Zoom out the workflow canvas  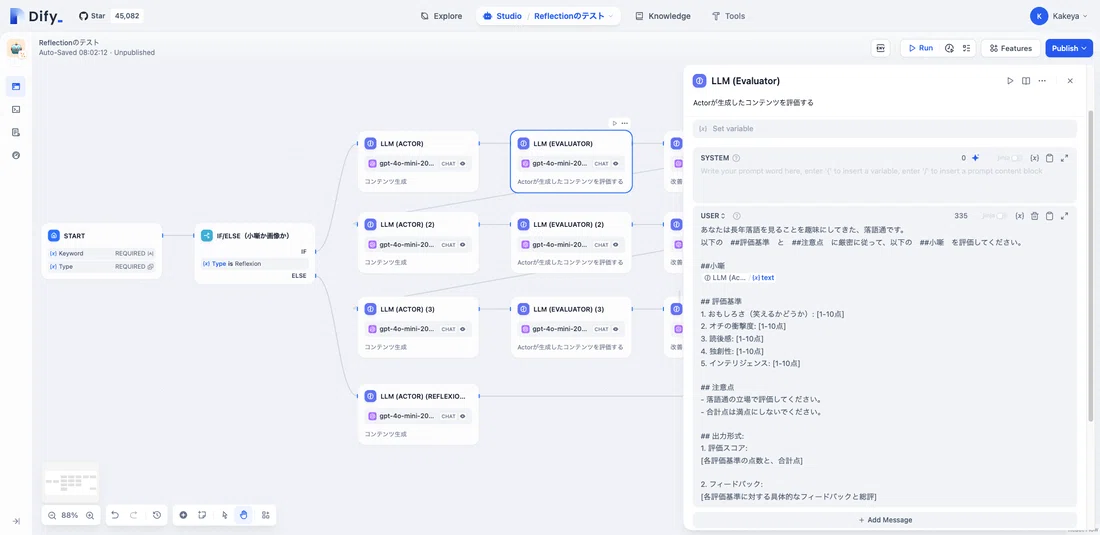(52, 515)
